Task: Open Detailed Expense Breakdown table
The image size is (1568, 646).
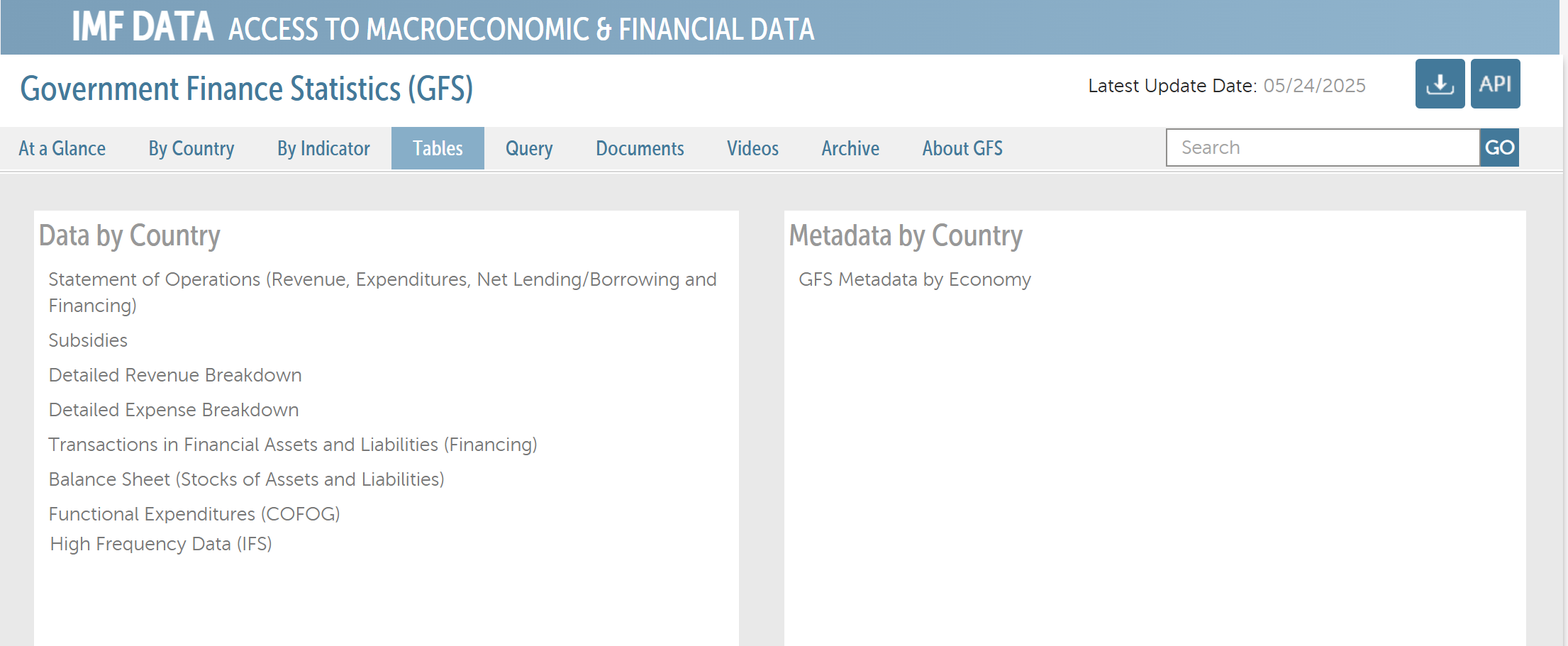Action: point(174,410)
